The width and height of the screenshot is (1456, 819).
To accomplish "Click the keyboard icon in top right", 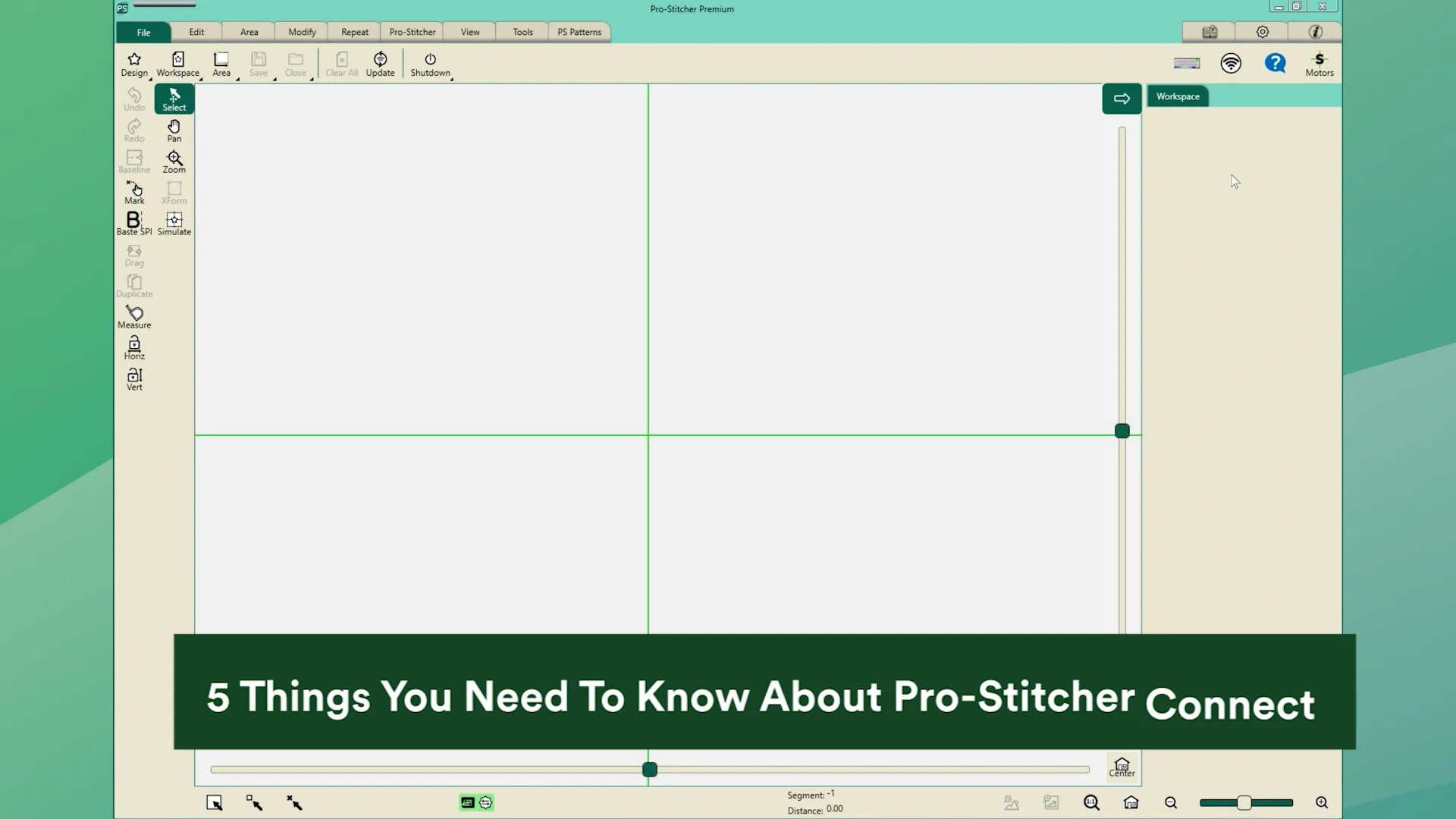I will (x=1187, y=63).
